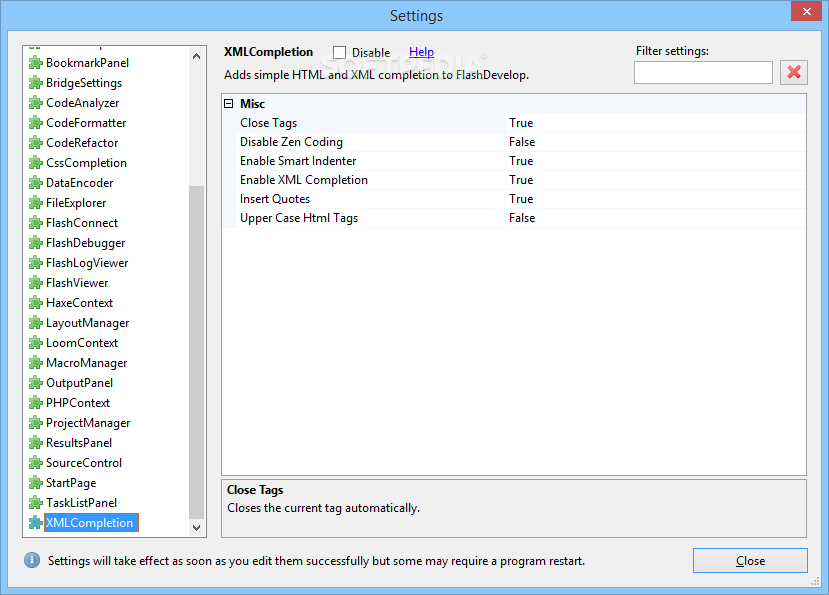Focus the Filter settings text box
The image size is (829, 595).
coord(703,72)
